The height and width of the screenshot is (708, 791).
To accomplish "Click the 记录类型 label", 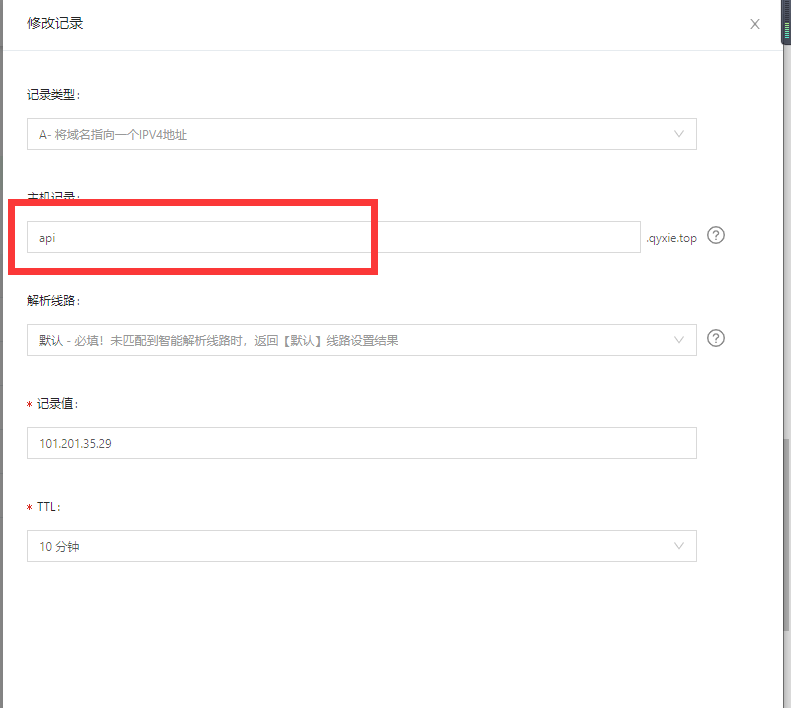I will [53, 95].
